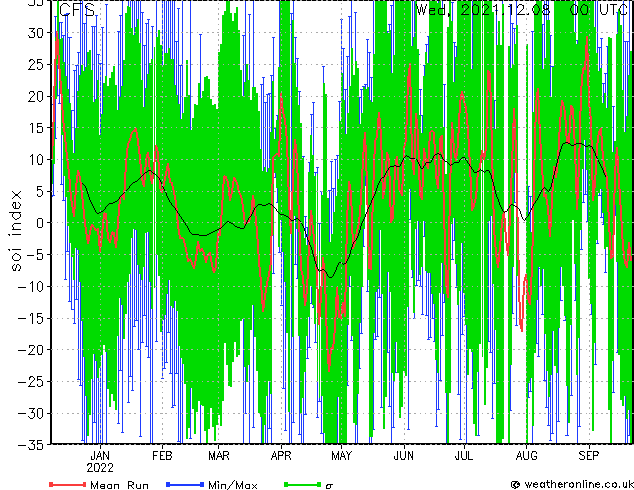Click the SEP x-axis label
The image size is (634, 490).
pos(589,456)
